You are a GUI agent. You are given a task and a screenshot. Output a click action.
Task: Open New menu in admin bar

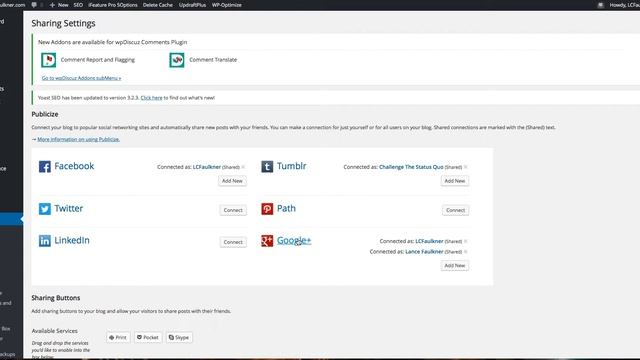pyautogui.click(x=63, y=5)
